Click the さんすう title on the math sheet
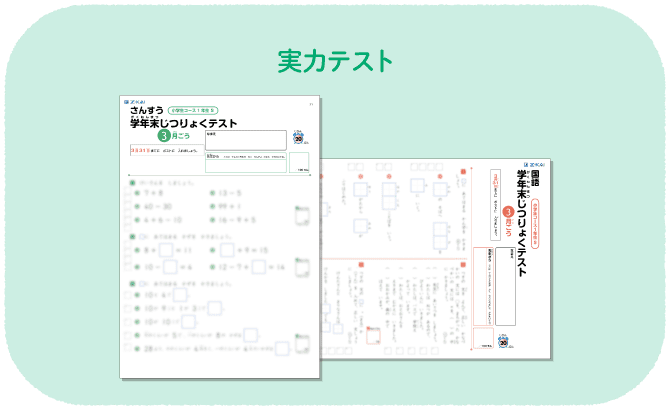 coord(148,111)
